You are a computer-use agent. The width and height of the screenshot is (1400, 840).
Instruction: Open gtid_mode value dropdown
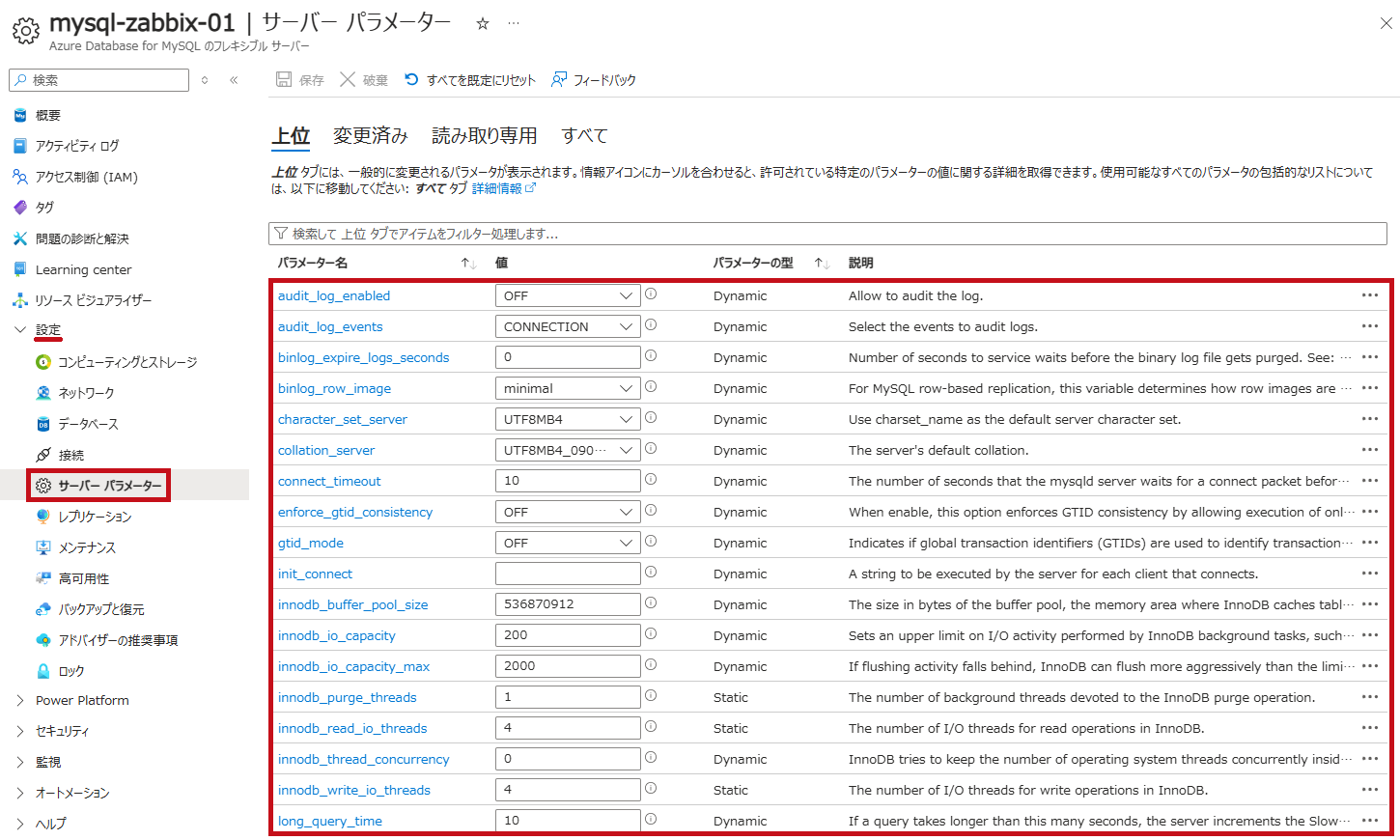pos(568,543)
